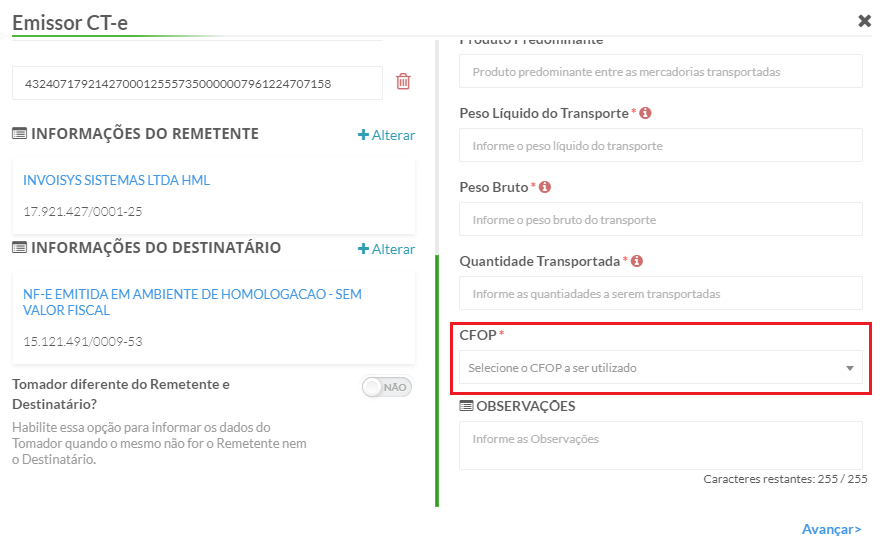Click the green vertical scrollbar divider

(437, 381)
